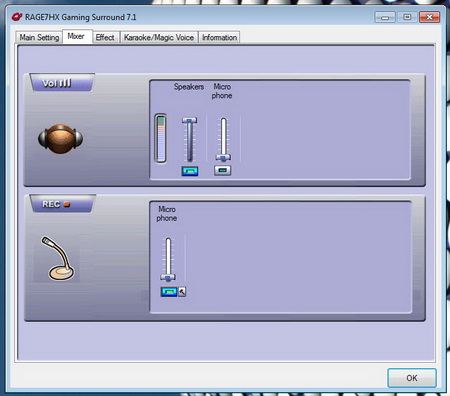
Task: Switch to the Information tab
Action: tap(219, 37)
